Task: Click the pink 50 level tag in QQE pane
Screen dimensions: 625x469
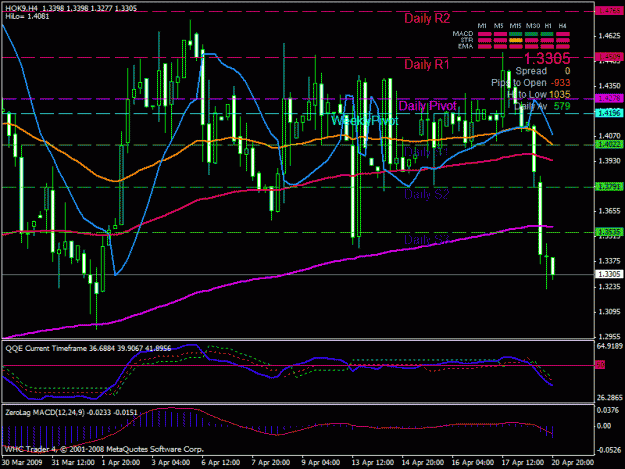Action: pyautogui.click(x=600, y=365)
